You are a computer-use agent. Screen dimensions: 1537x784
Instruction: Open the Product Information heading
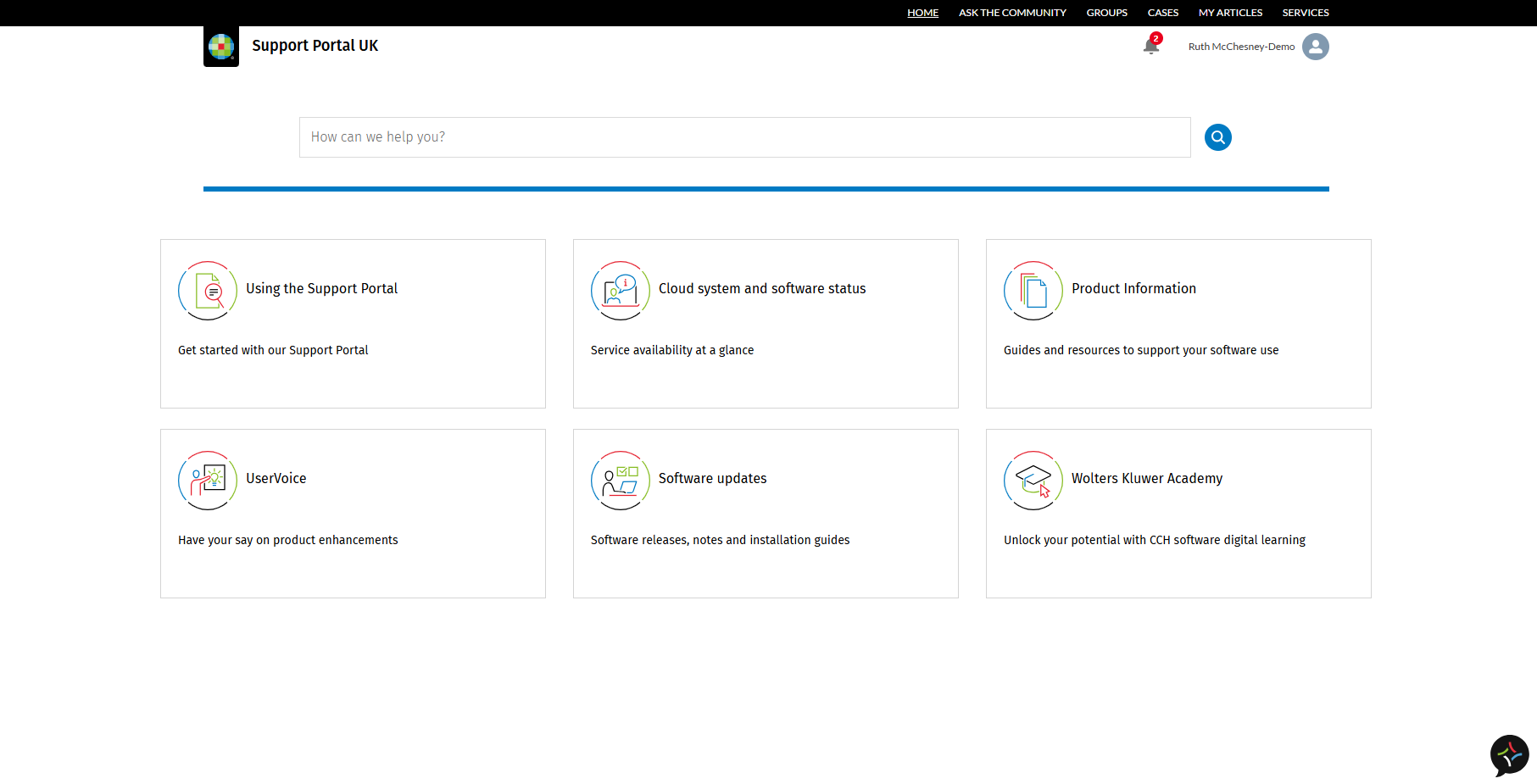1133,288
